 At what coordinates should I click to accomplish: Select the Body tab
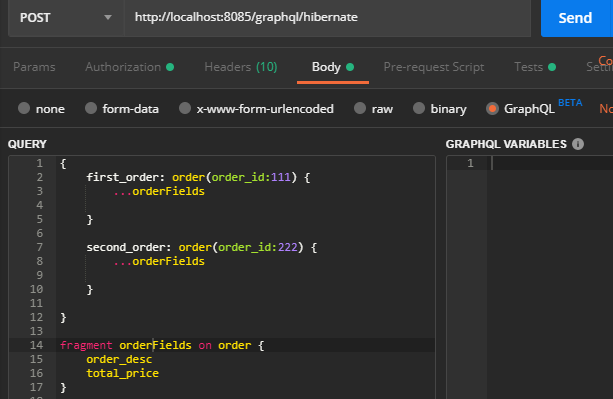(x=333, y=67)
